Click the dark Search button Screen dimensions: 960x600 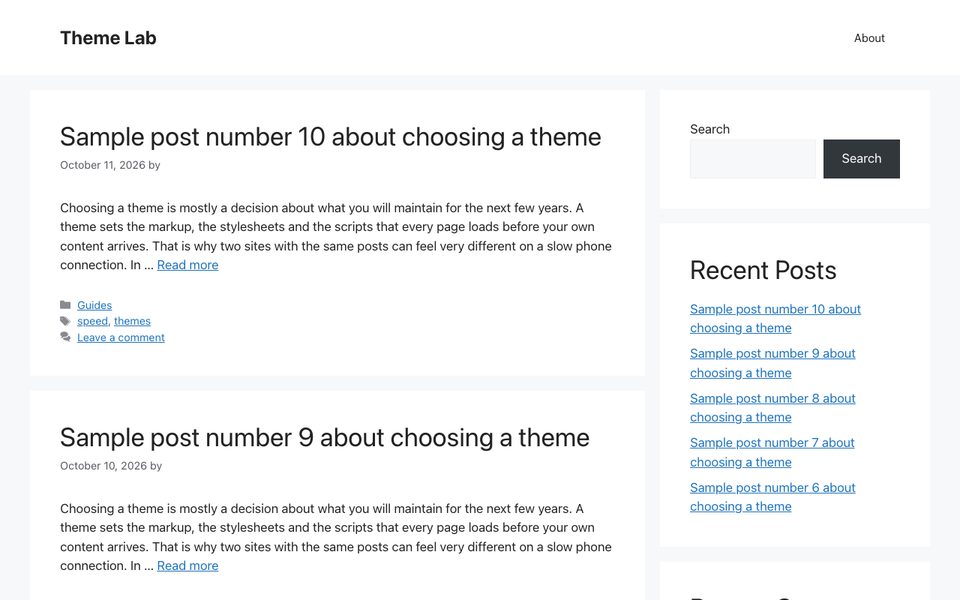pyautogui.click(x=861, y=159)
